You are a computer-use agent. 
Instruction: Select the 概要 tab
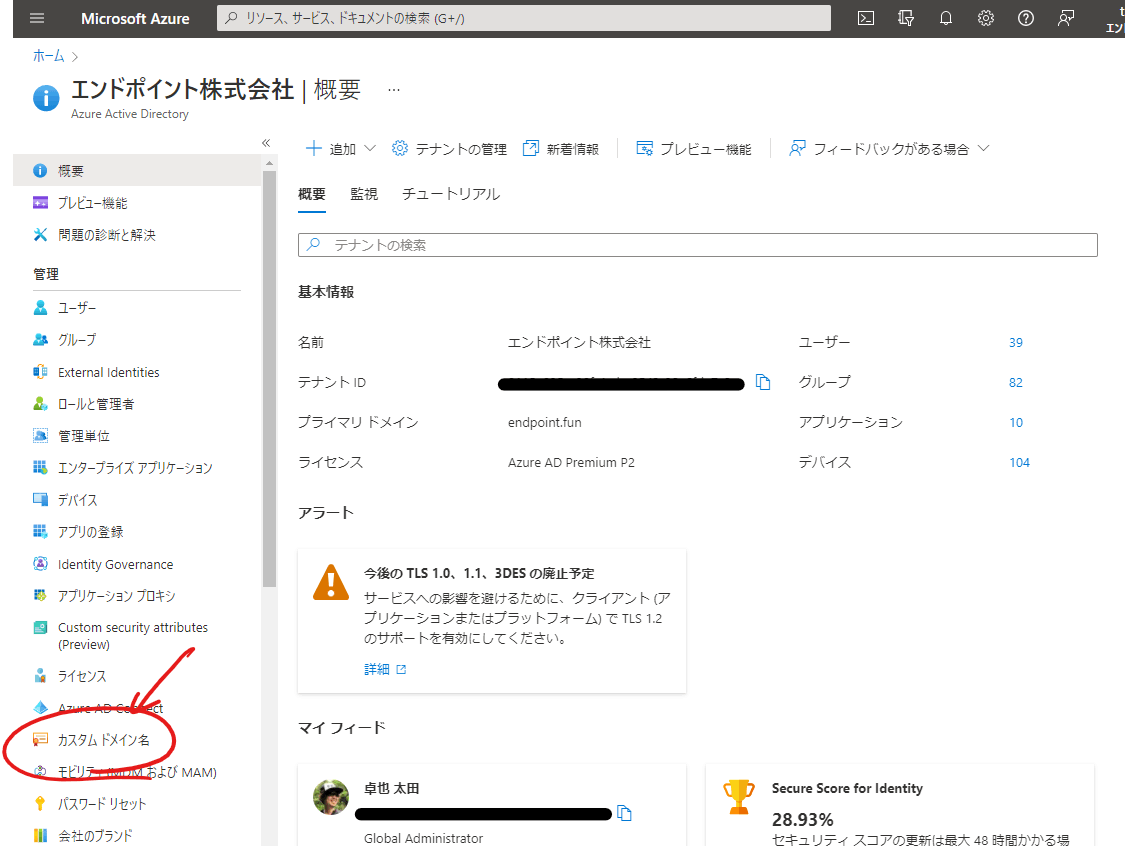(311, 194)
